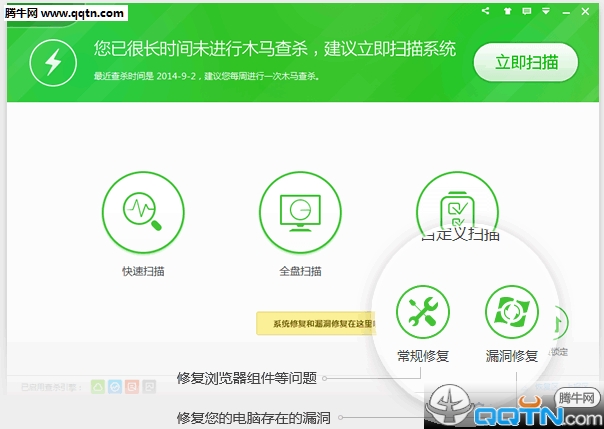
Task: Click the 最近查杀时间是 2014-9-2 info text
Action: (207, 76)
